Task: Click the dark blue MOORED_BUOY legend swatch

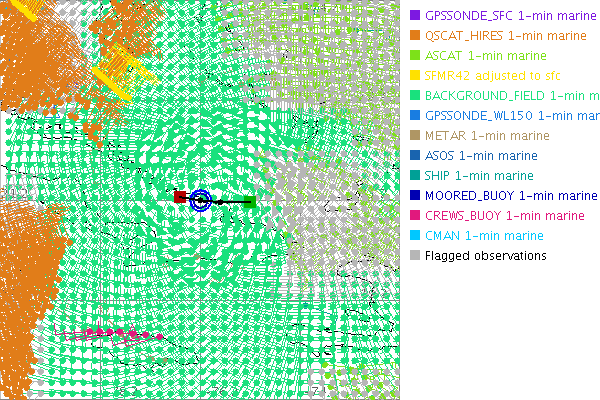Action: (415, 196)
